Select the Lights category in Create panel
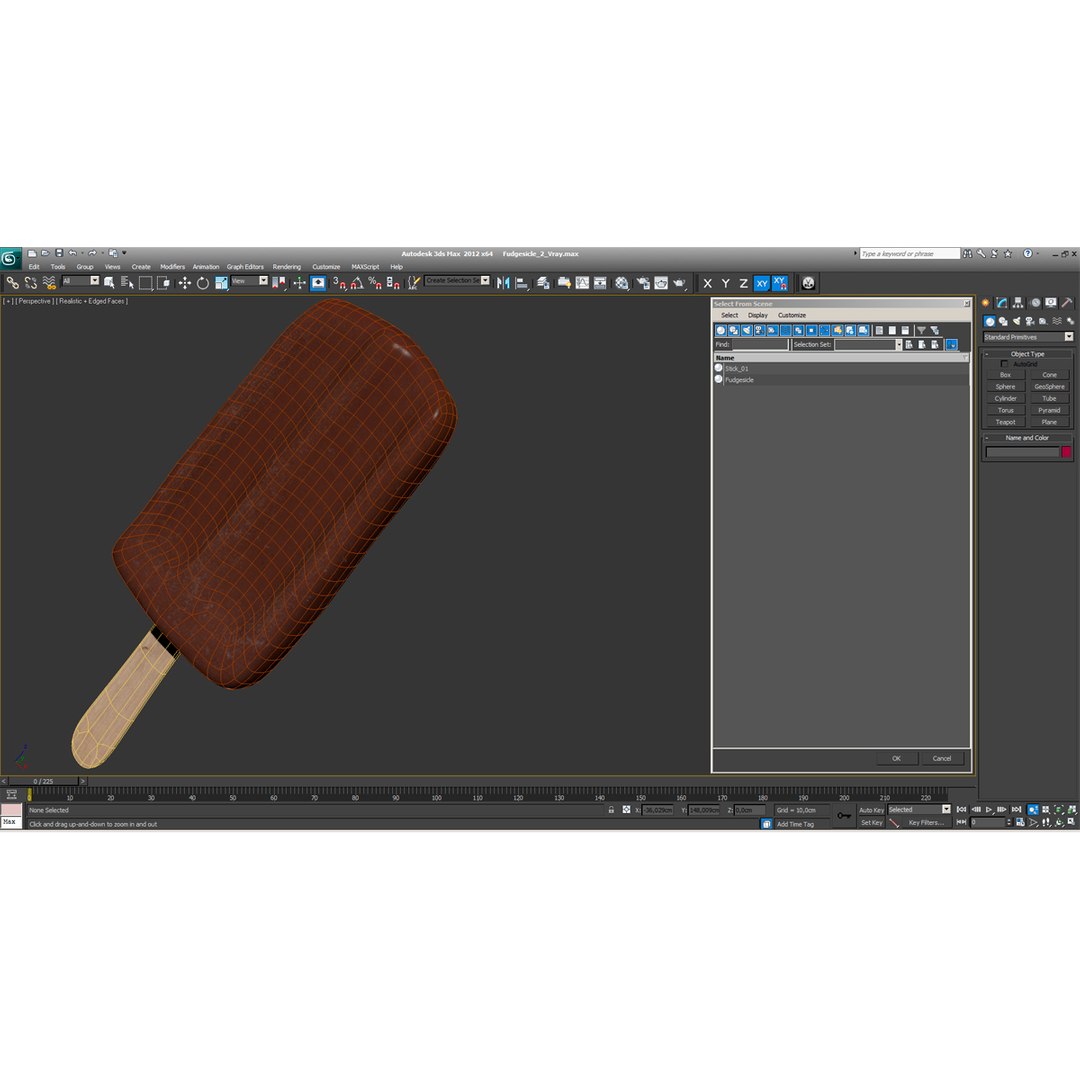1080x1080 pixels. [x=1017, y=321]
